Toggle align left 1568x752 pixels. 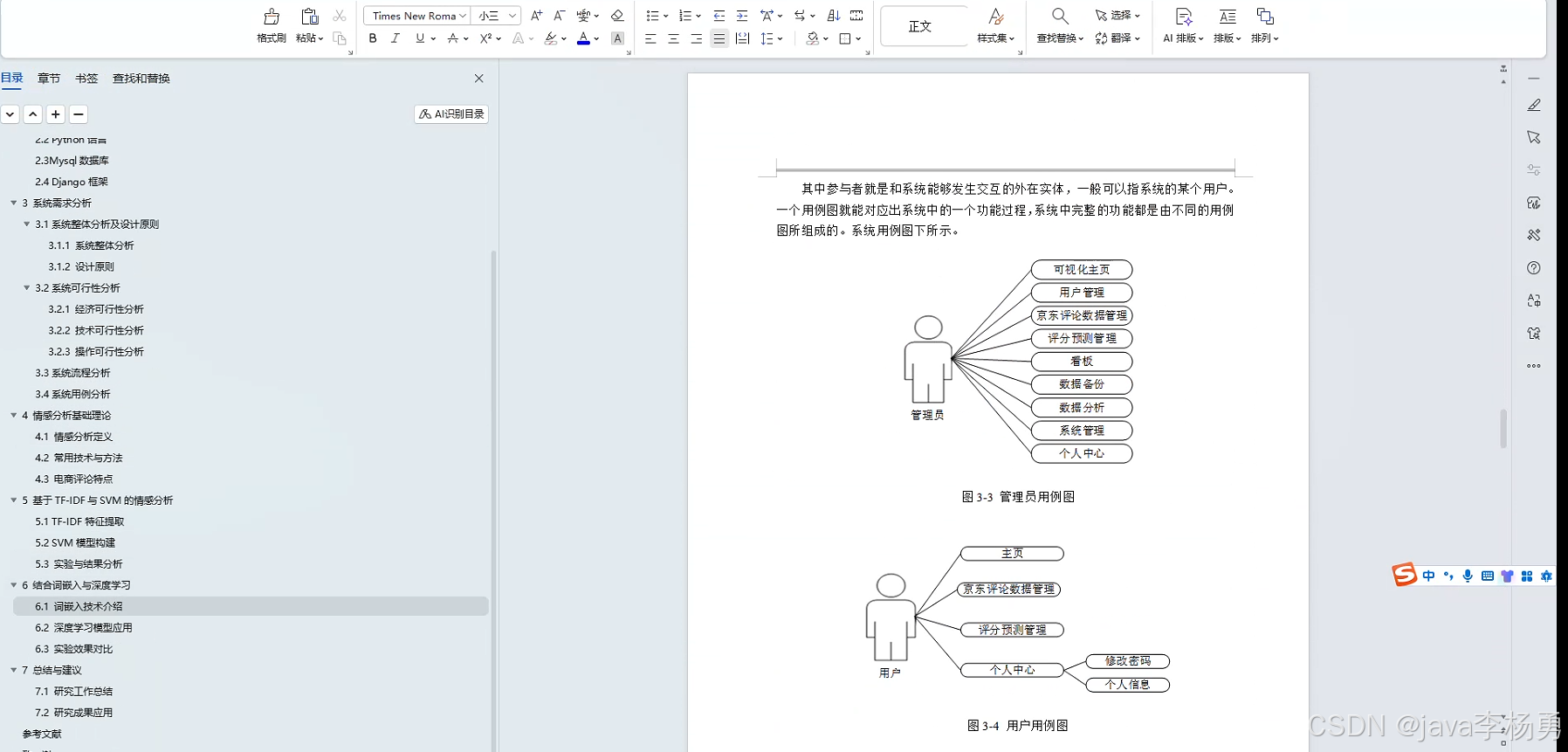tap(650, 38)
